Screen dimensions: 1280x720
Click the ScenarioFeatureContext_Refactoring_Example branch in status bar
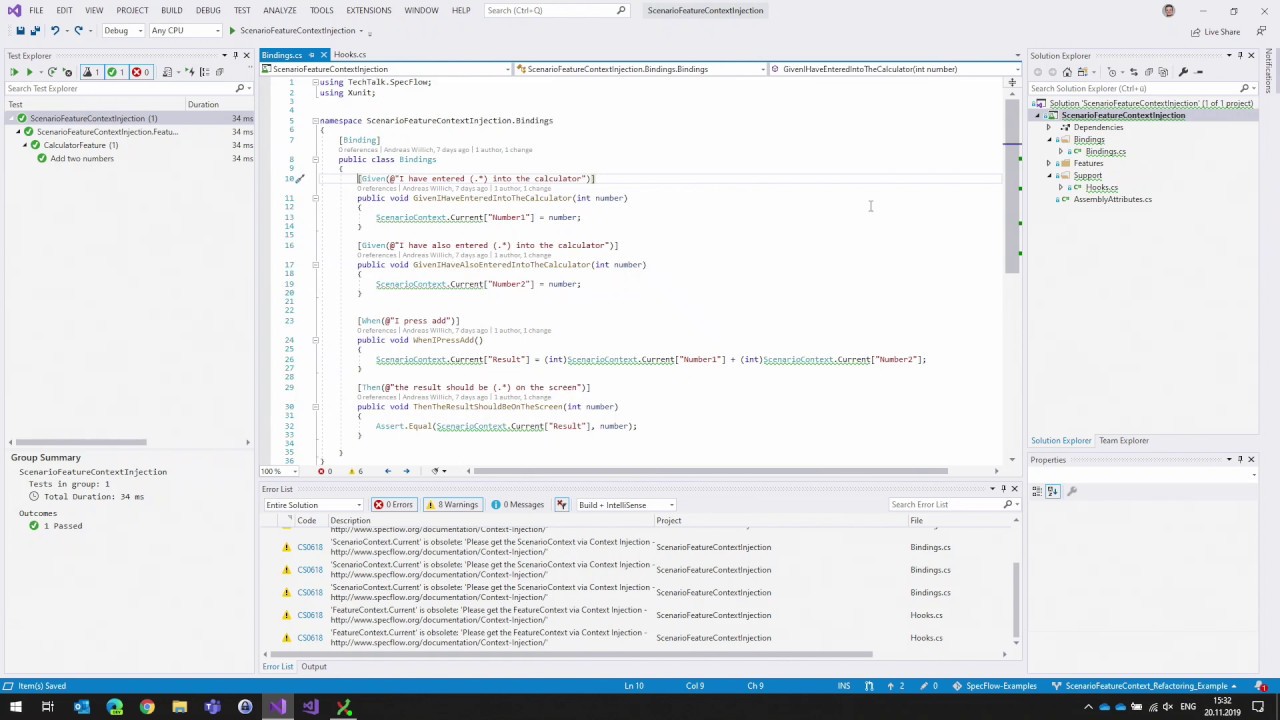[x=1145, y=686]
